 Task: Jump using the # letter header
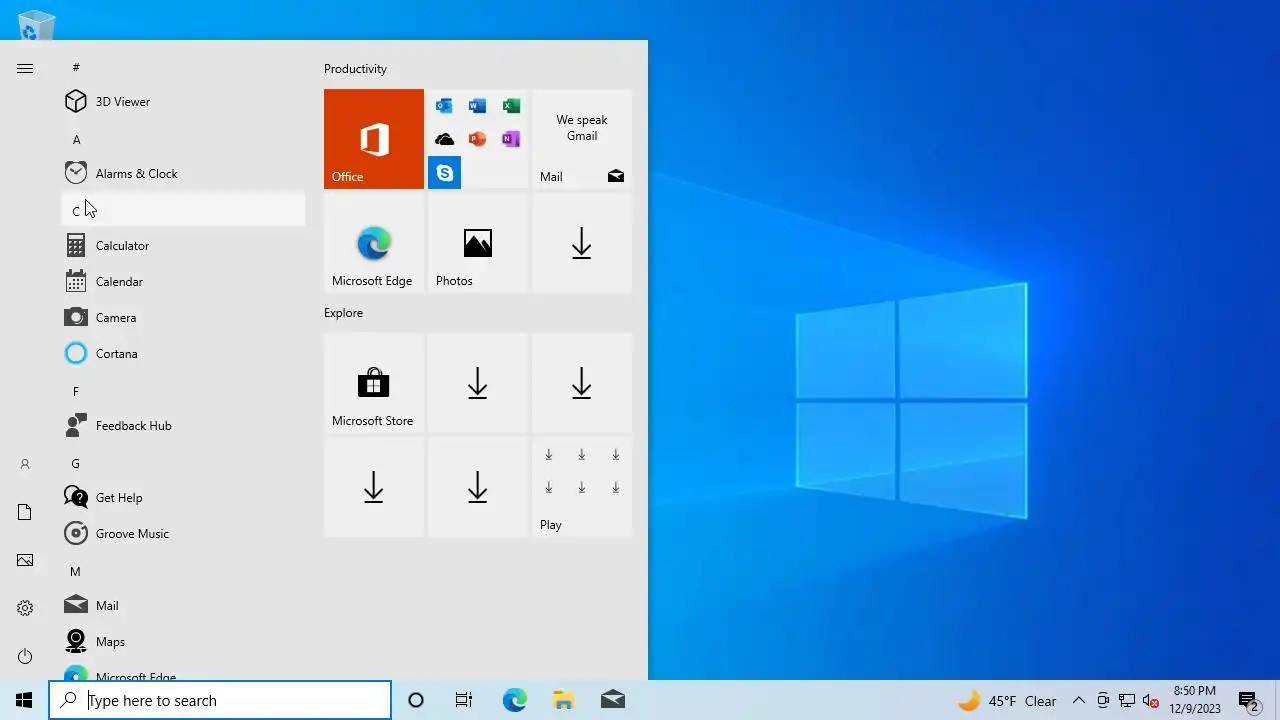pos(183,67)
